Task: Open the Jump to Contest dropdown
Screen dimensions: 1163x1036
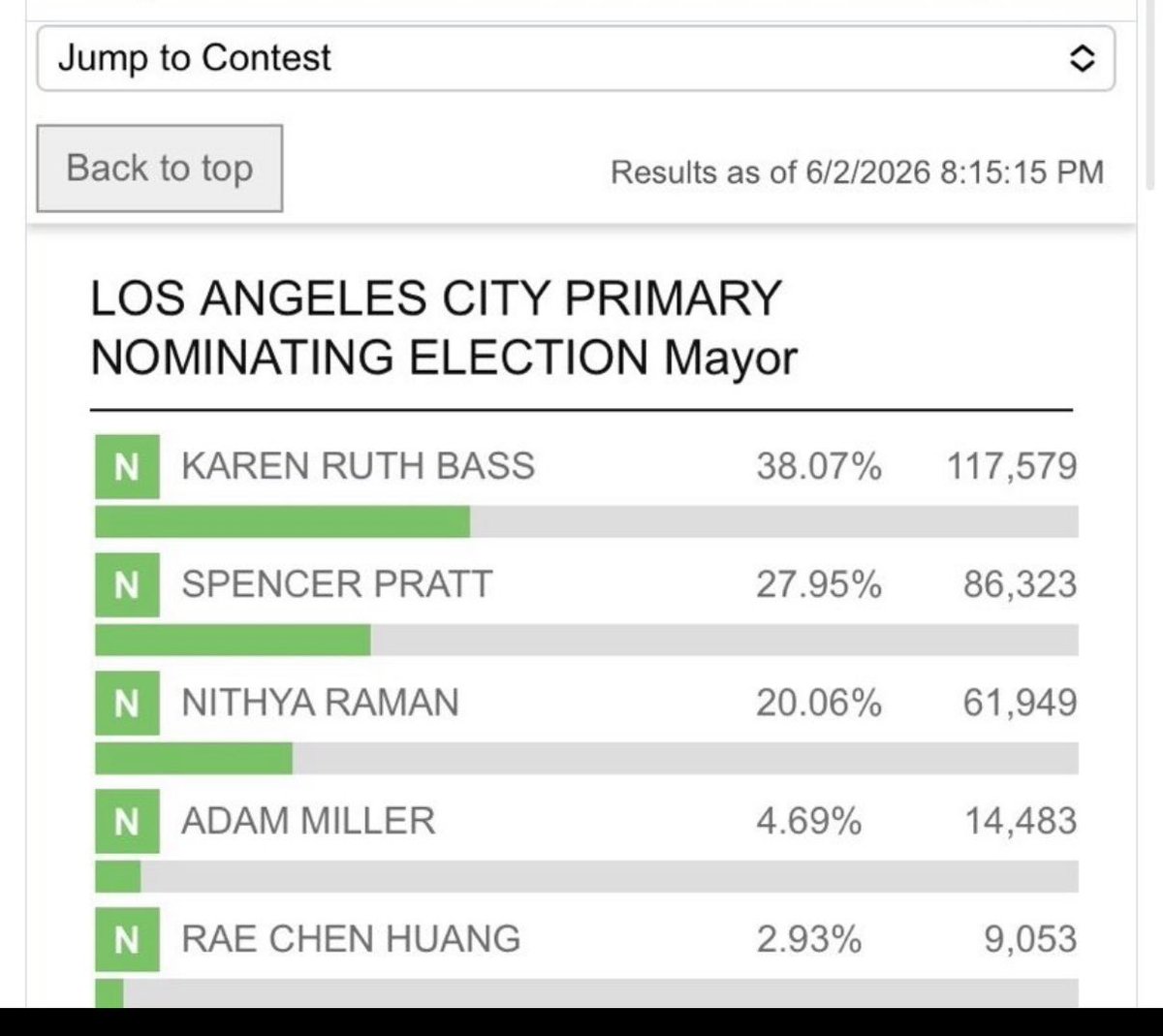Action: [576, 58]
